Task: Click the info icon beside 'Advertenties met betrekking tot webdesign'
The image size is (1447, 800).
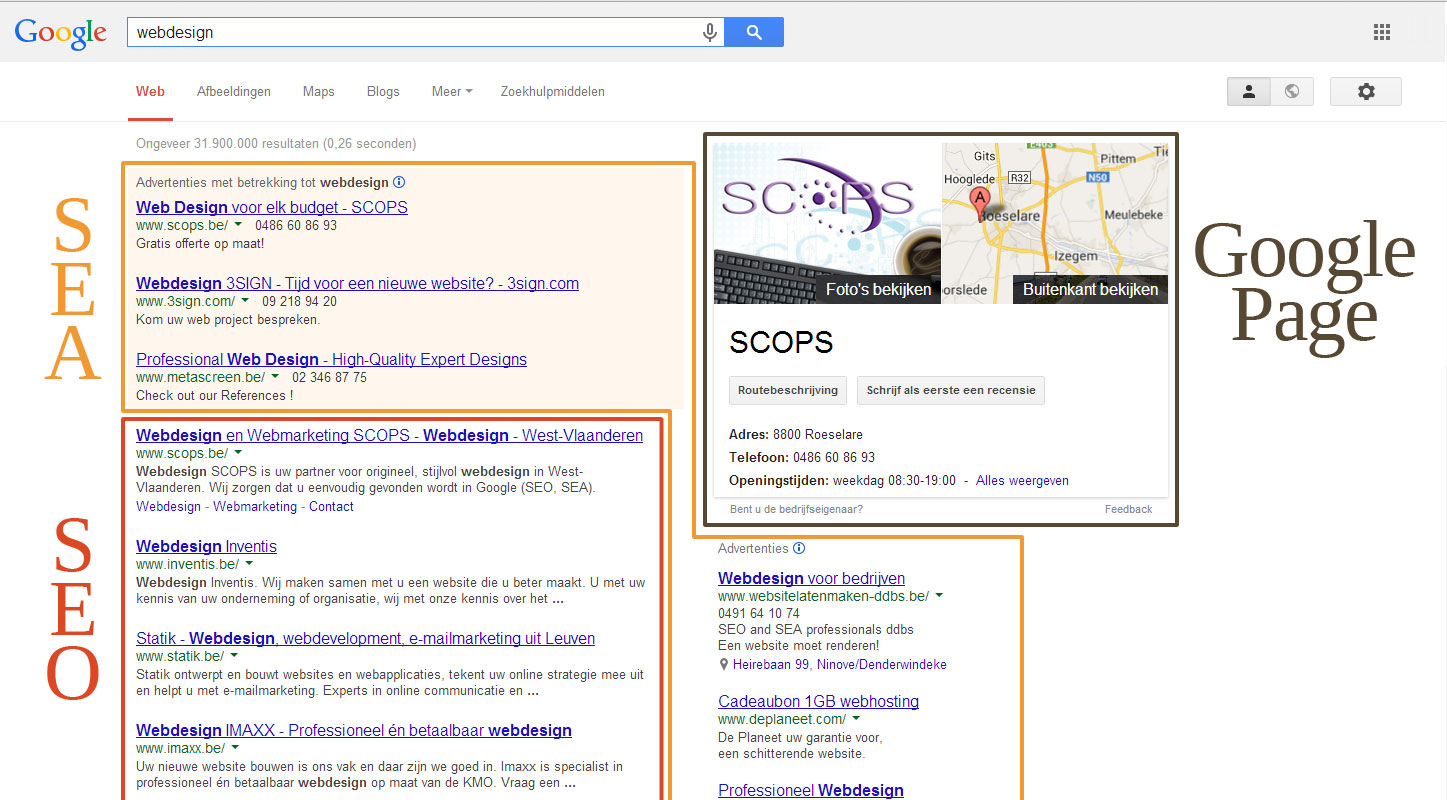Action: pos(399,182)
